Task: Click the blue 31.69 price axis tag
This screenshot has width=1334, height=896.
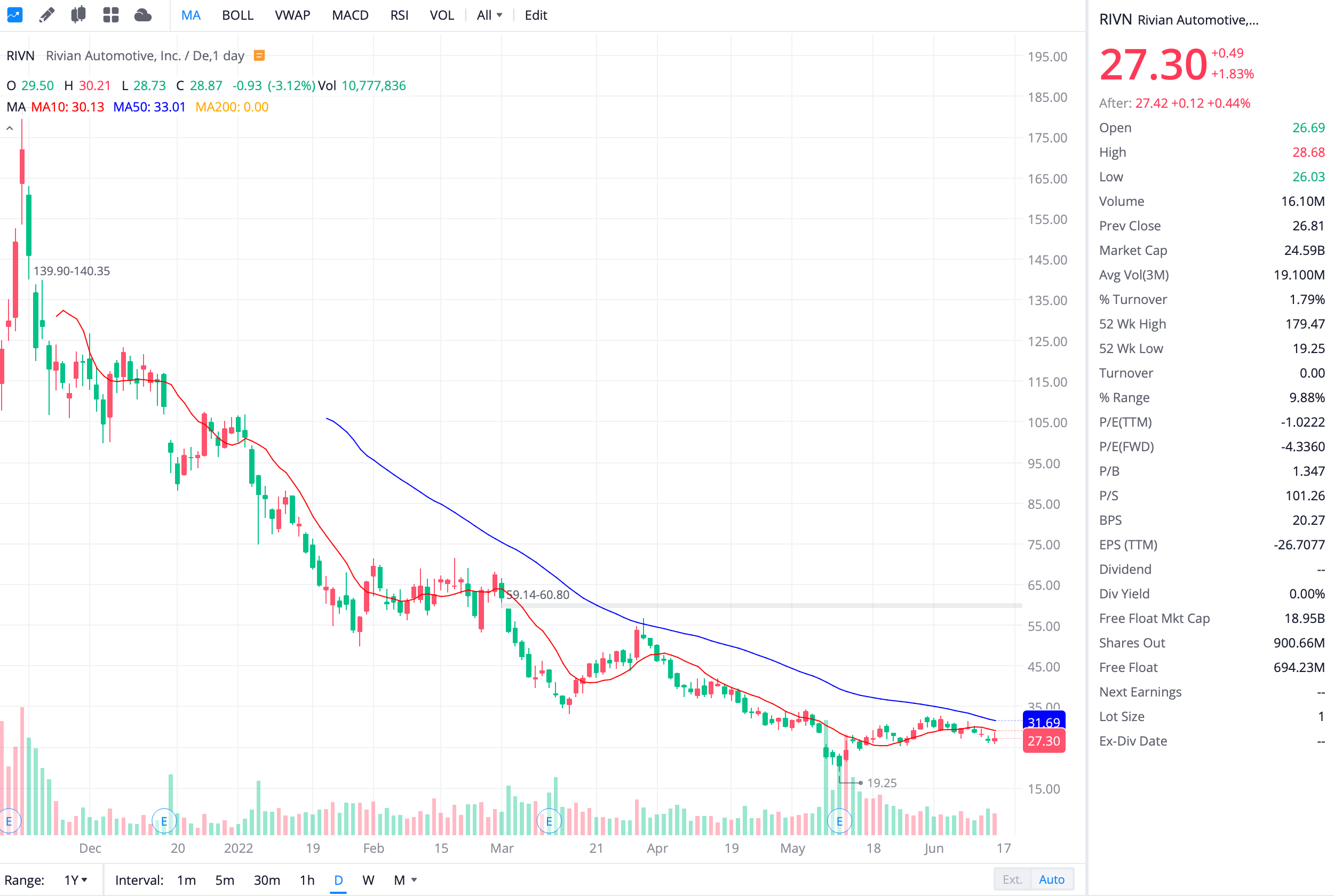Action: click(1044, 721)
